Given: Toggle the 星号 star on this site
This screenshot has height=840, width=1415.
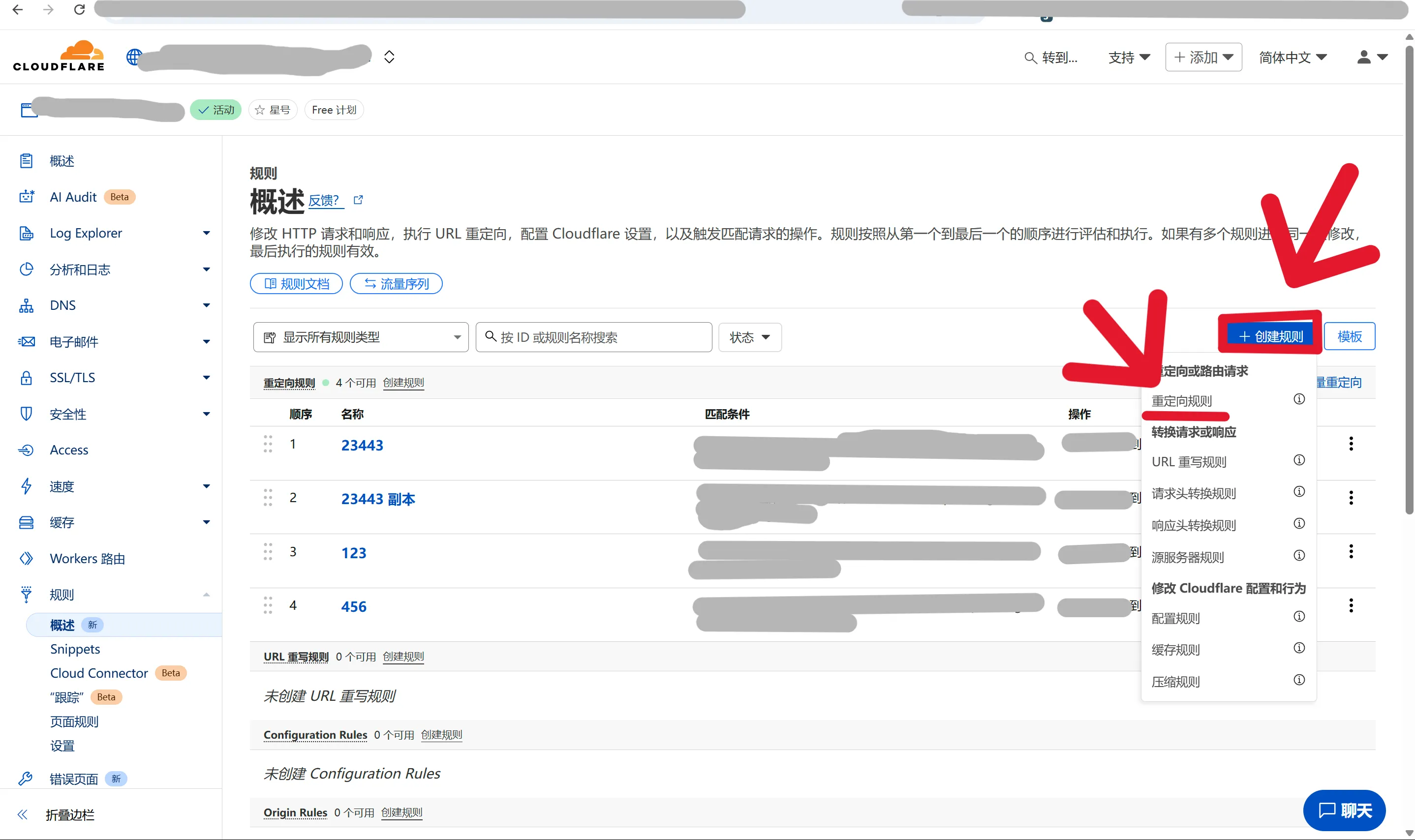Looking at the screenshot, I should [x=273, y=110].
